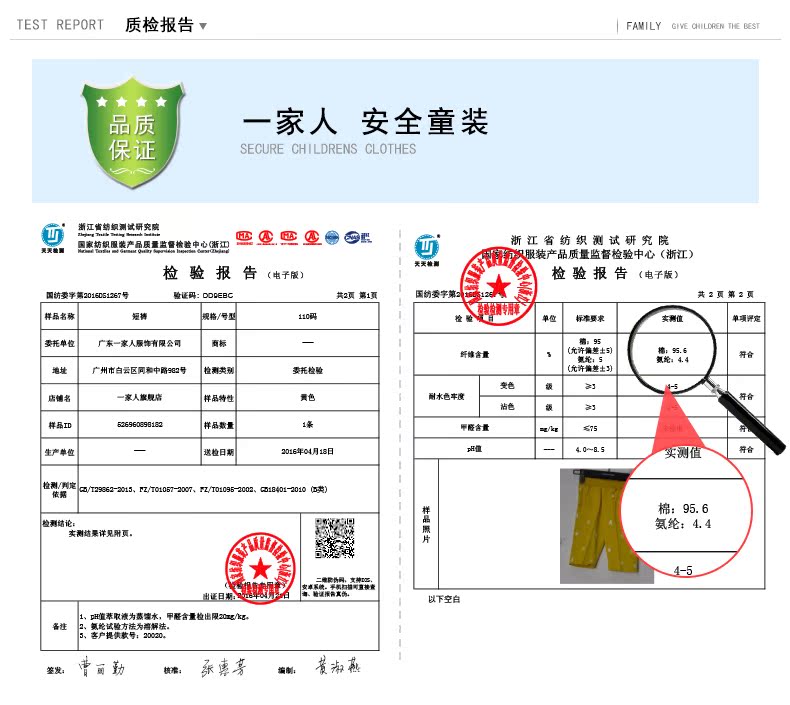Click the 广东一家人服饰有限公司 cell
Image resolution: width=790 pixels, height=705 pixels.
(140, 343)
